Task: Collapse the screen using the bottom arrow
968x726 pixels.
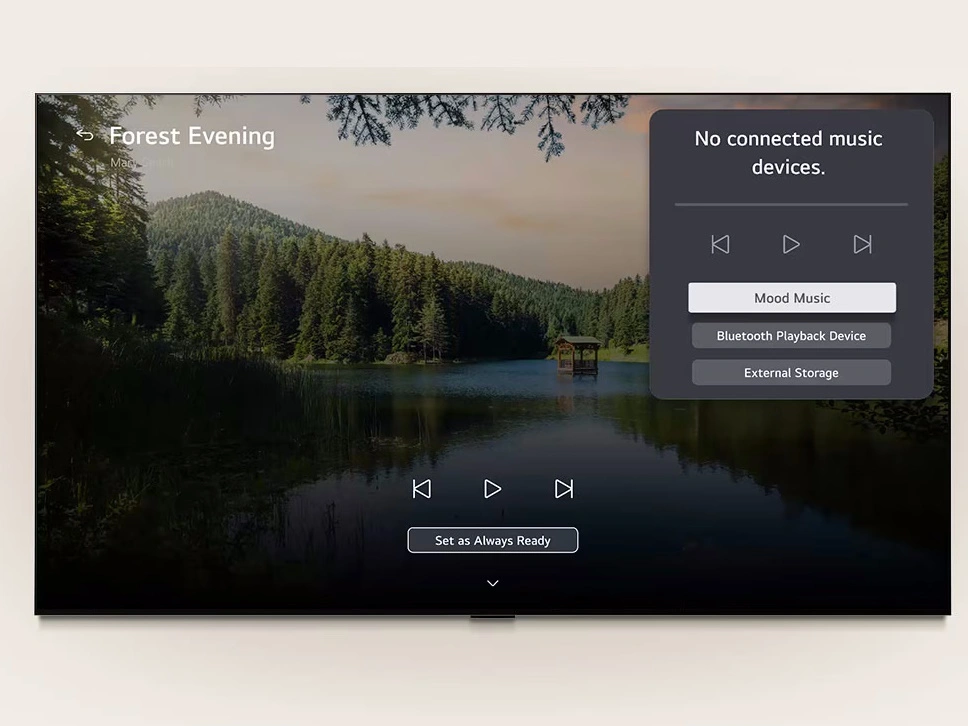Action: click(x=492, y=582)
